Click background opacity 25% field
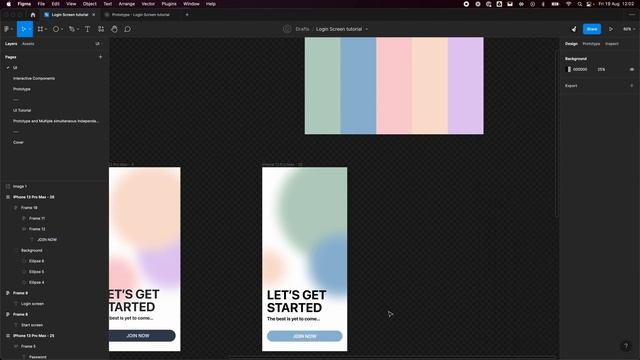The image size is (640, 360). coord(601,69)
